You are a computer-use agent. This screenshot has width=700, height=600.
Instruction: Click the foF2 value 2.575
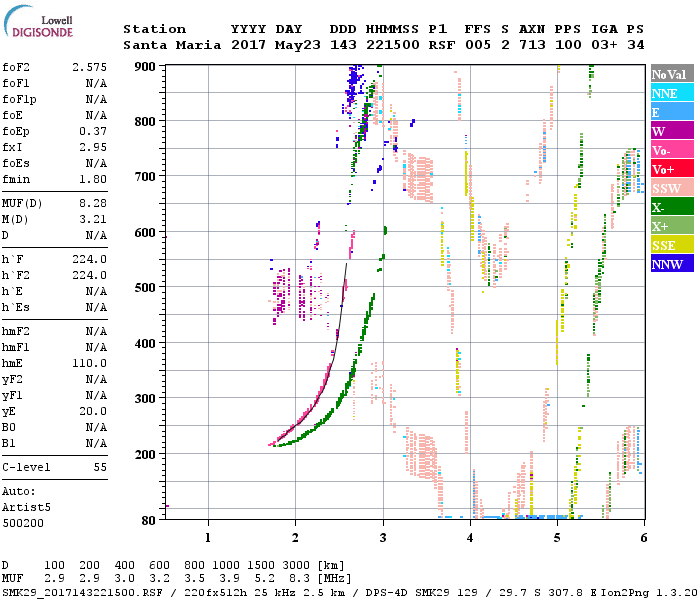click(x=90, y=67)
